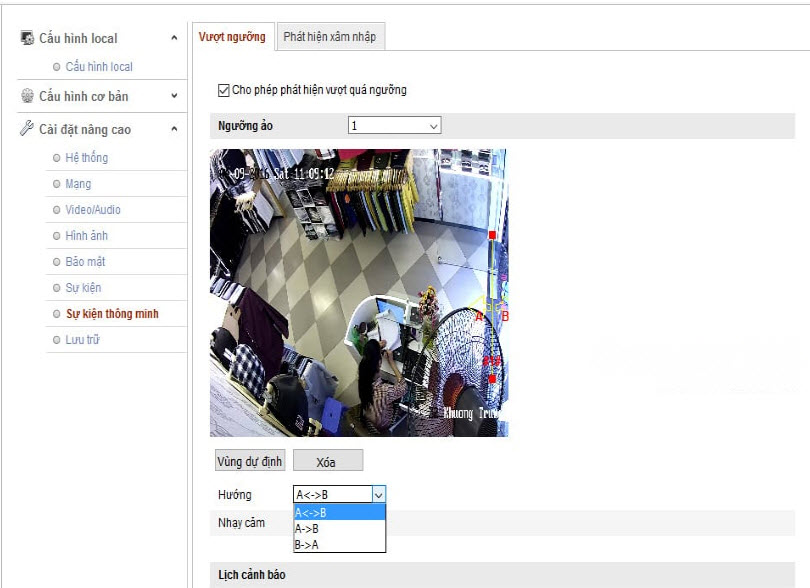Image resolution: width=810 pixels, height=588 pixels.
Task: Click the Cài đặt nâng cao wrench icon
Action: point(27,129)
